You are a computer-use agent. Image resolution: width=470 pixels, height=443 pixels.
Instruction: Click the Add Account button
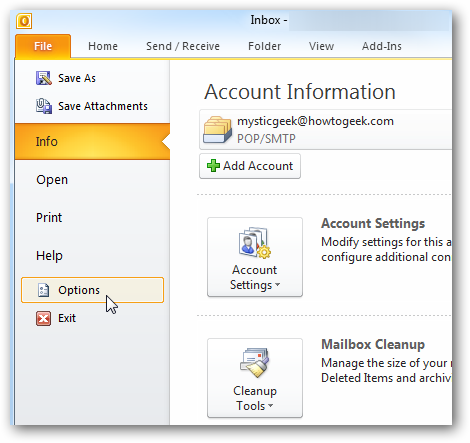pos(250,166)
